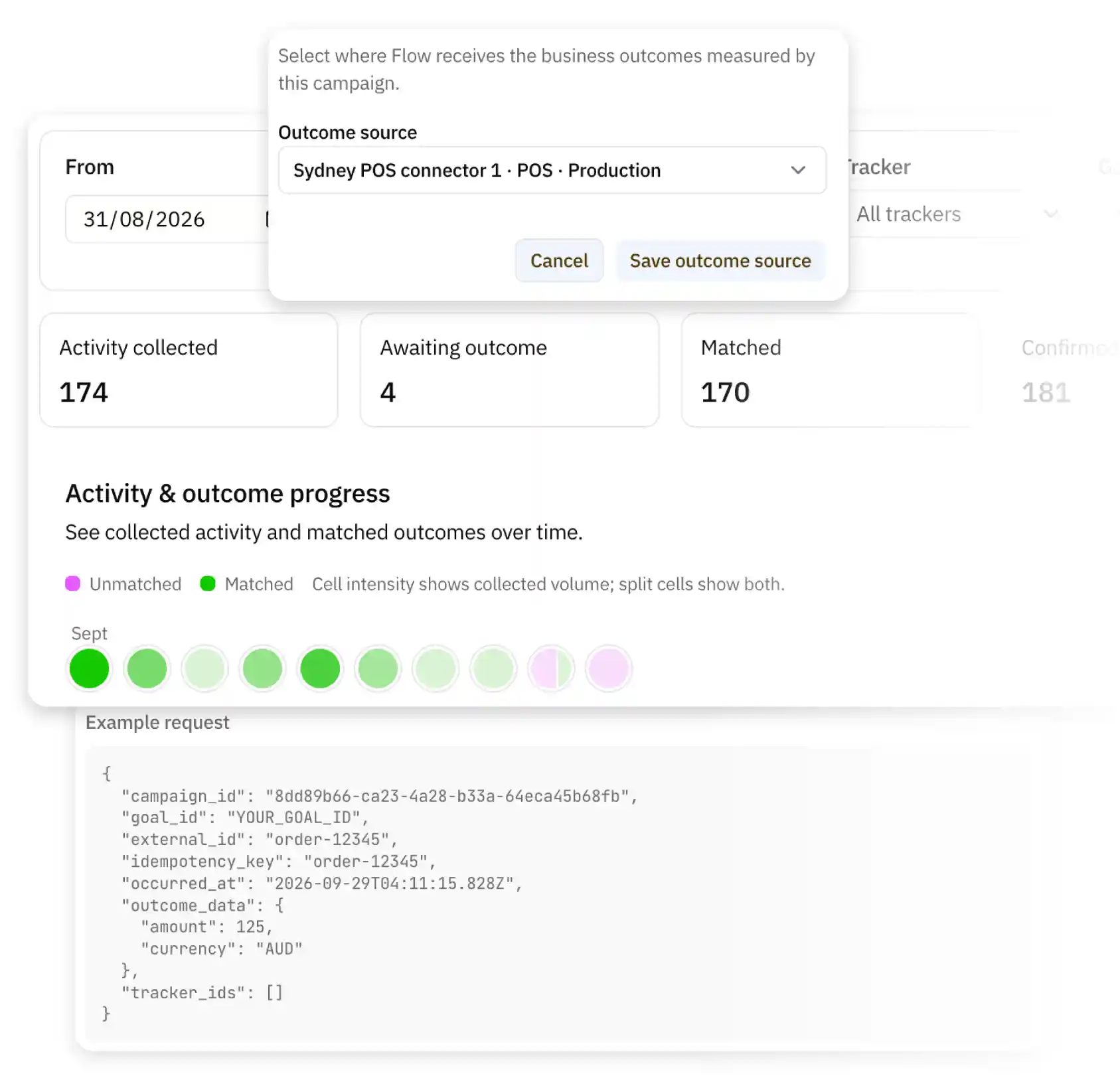Viewport: 1120px width, 1080px height.
Task: Click the second heatmap cell in the Sept row
Action: [147, 668]
